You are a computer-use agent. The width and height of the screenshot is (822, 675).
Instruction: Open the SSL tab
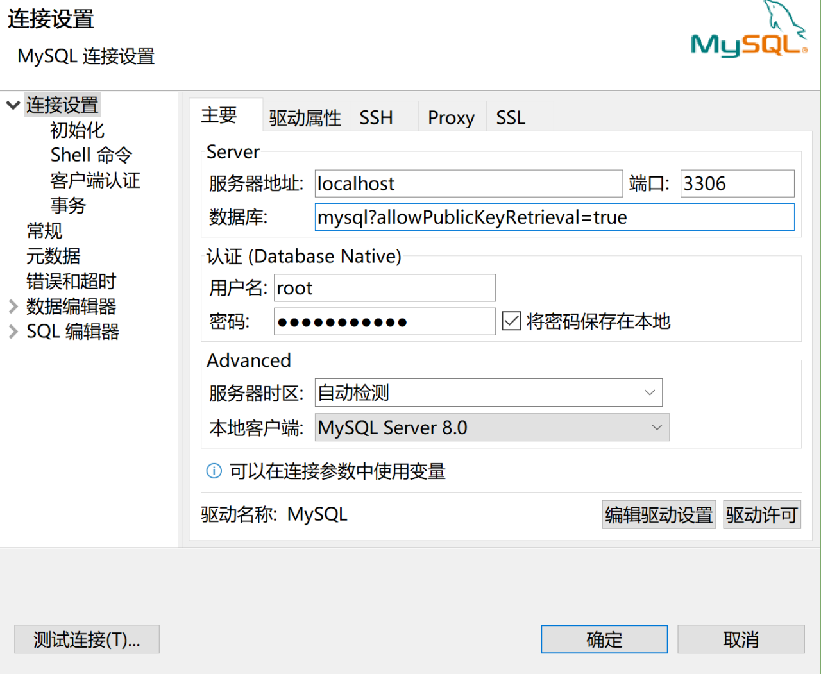509,117
